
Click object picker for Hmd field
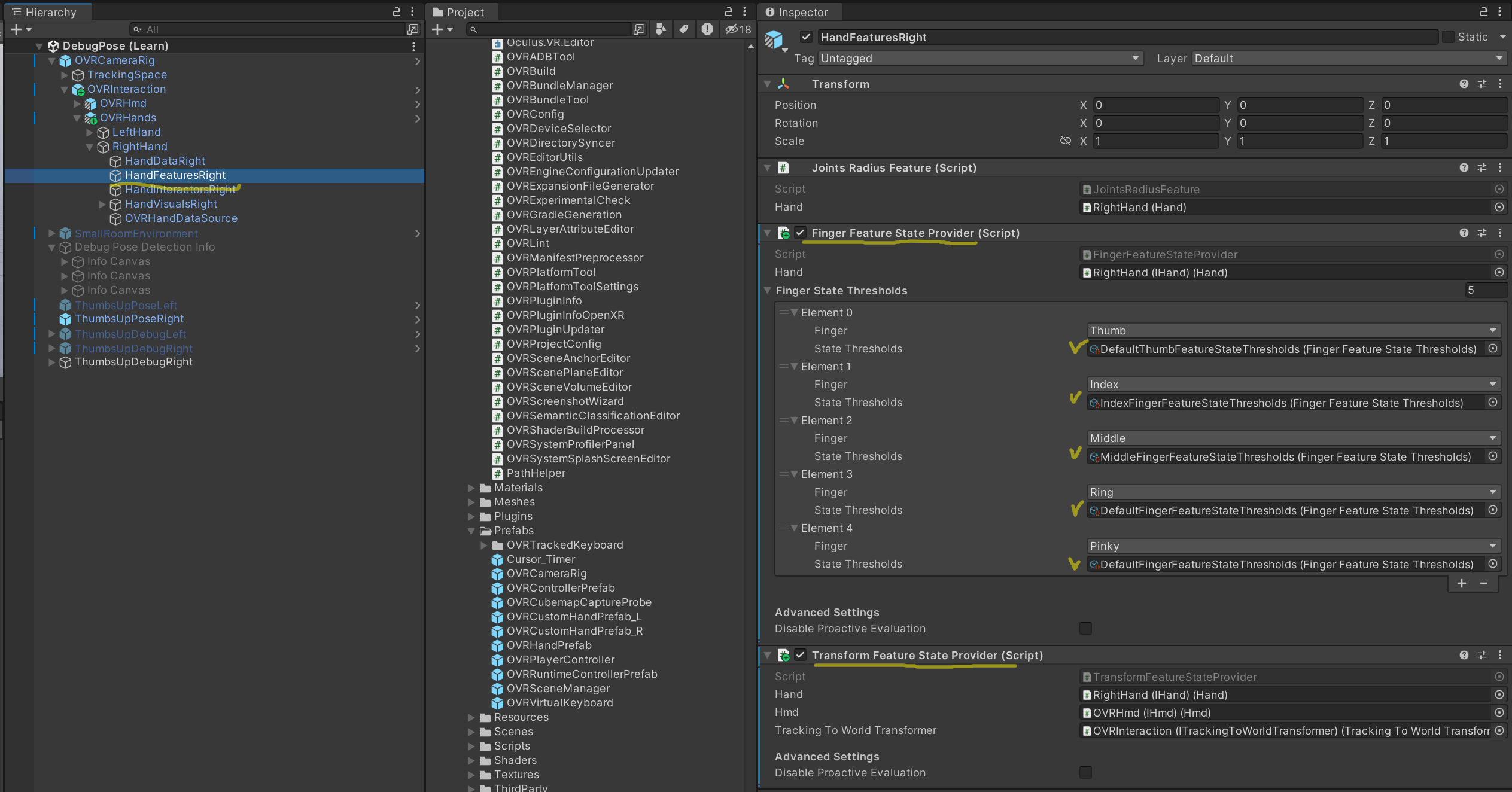click(1499, 713)
